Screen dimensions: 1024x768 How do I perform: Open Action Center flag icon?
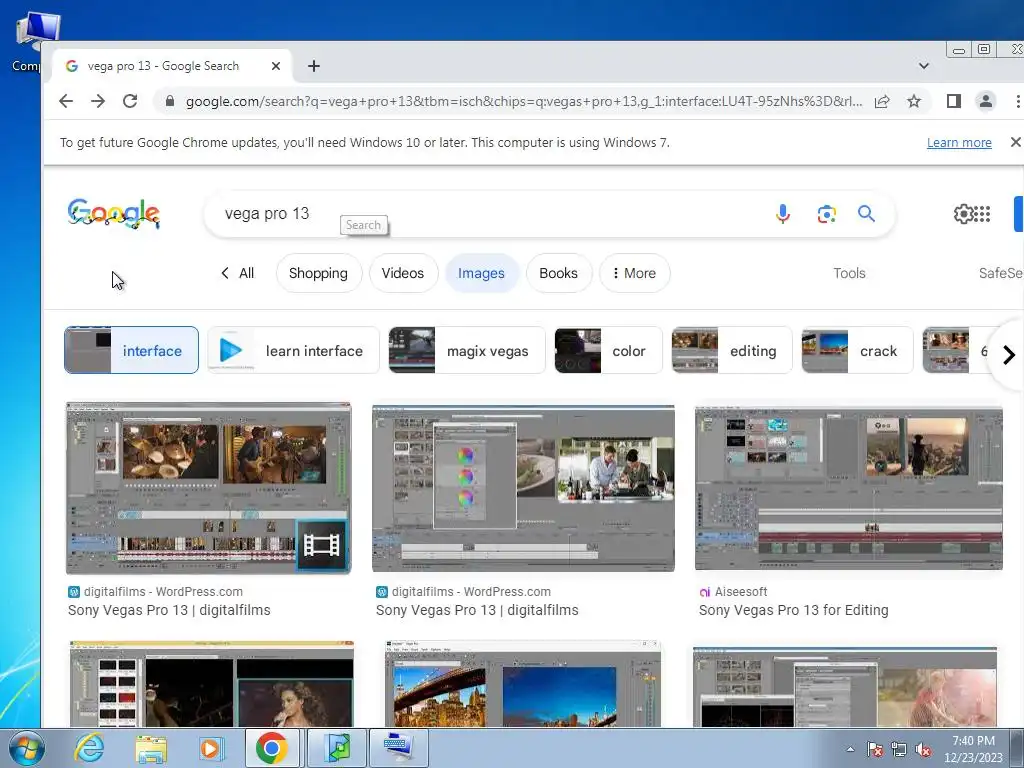(875, 750)
